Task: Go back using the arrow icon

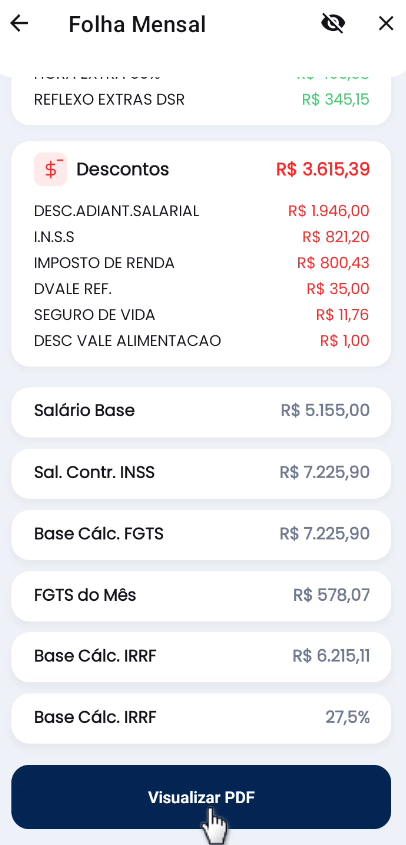Action: pyautogui.click(x=19, y=24)
